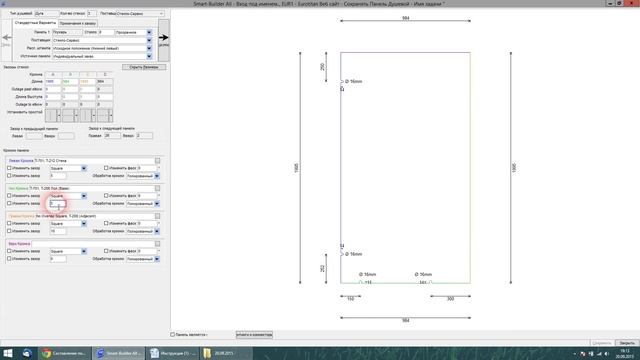The image size is (640, 360).
Task: Click the 984 dimension above the panel drawing
Action: click(x=406, y=18)
